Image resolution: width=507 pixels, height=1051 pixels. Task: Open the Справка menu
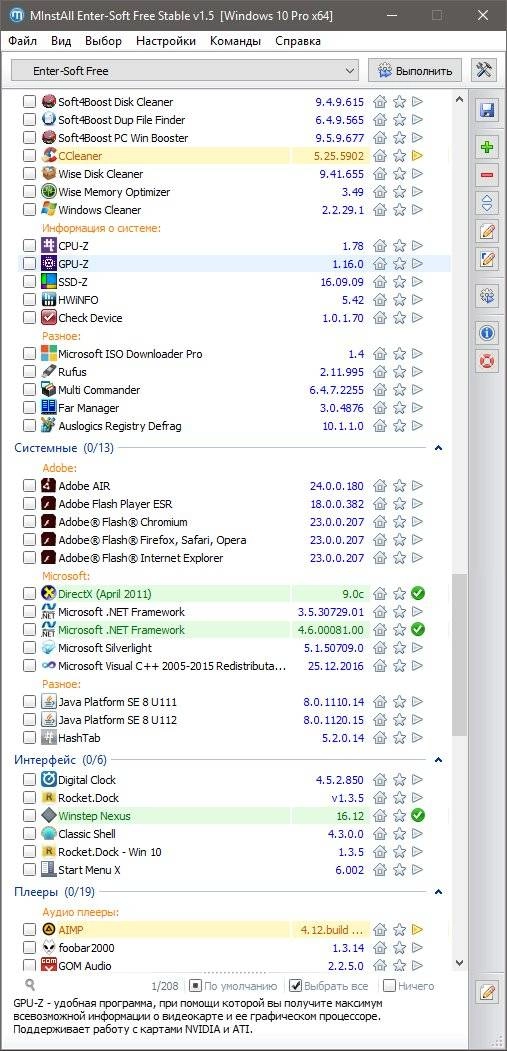298,41
